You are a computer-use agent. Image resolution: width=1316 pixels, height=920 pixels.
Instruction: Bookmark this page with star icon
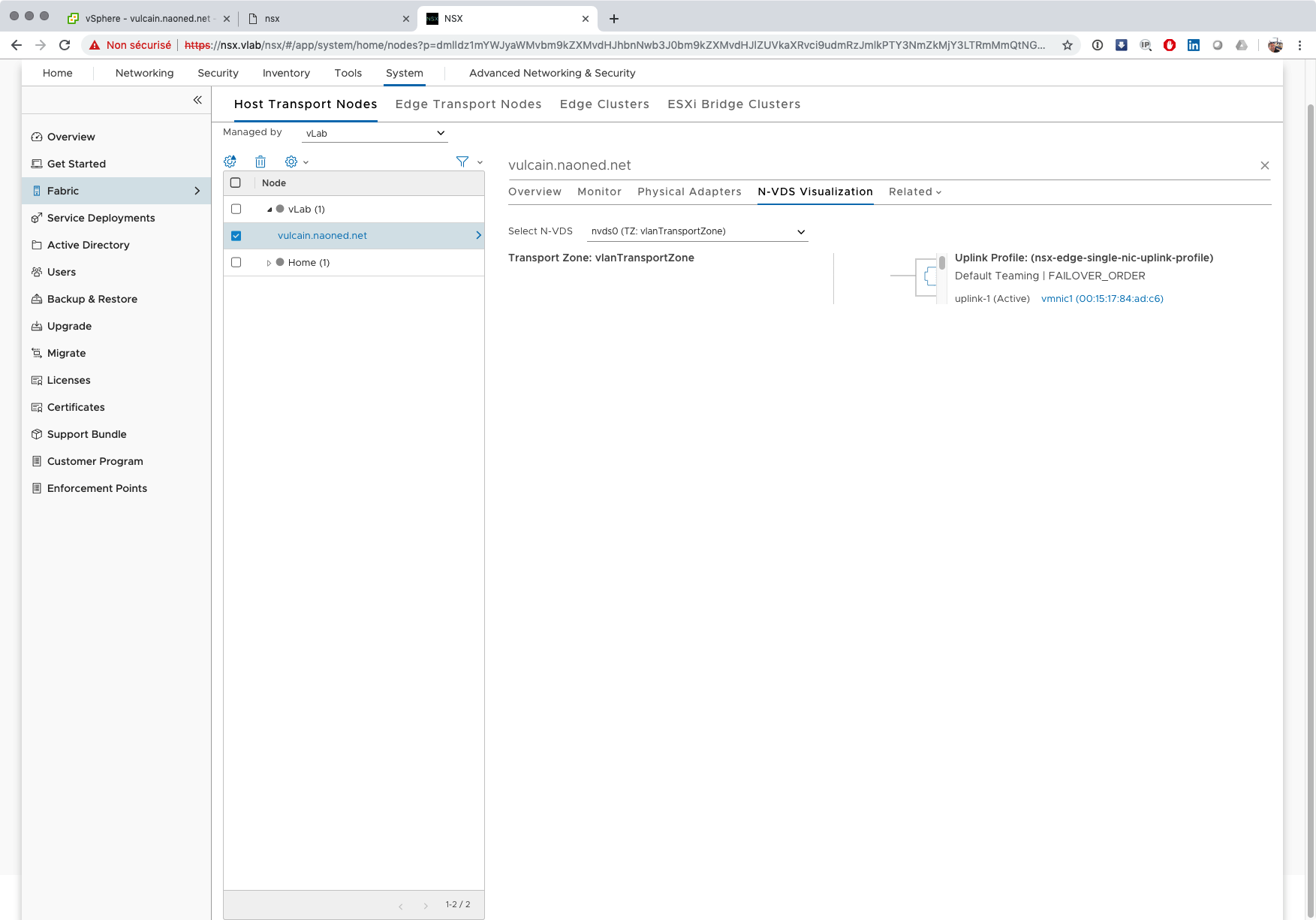(1067, 45)
